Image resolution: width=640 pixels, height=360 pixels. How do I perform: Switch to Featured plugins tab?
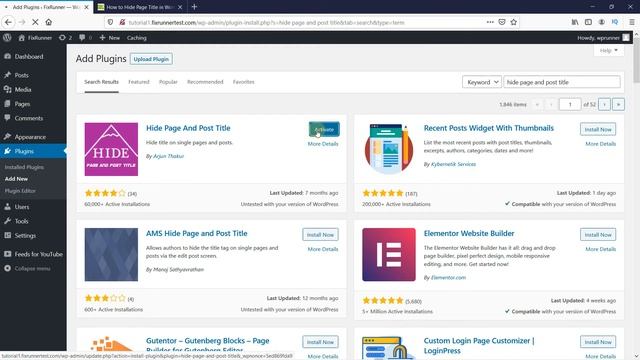click(139, 82)
